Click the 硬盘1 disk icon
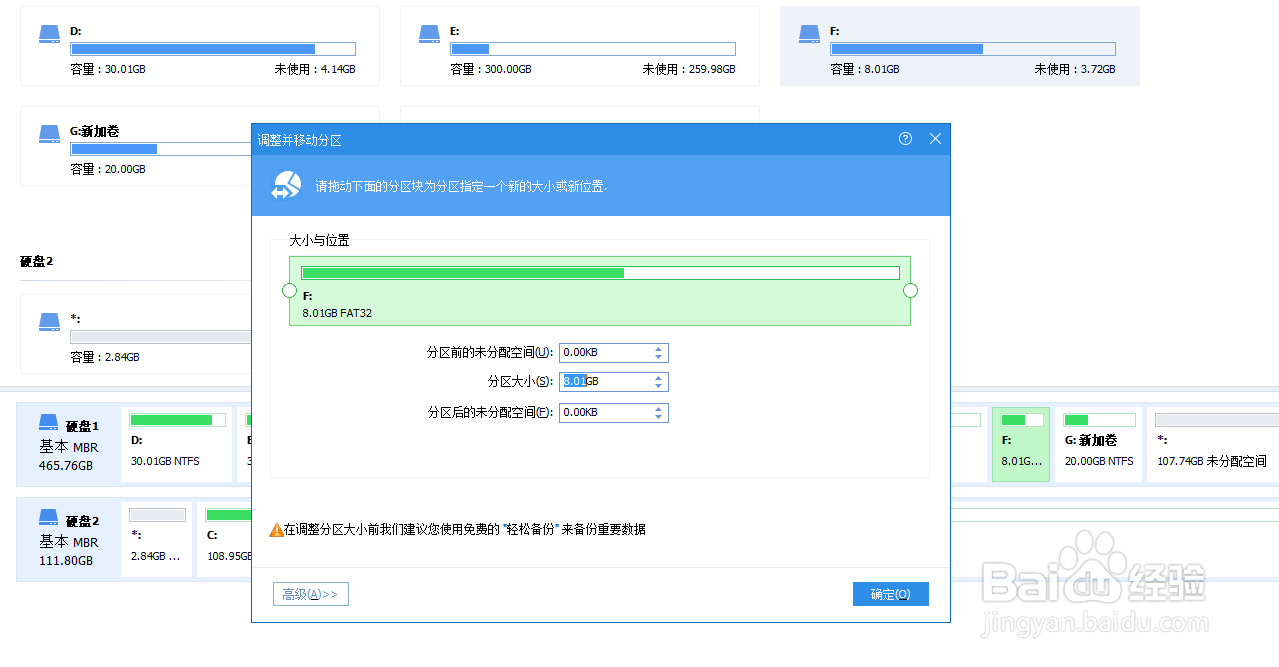The height and width of the screenshot is (667, 1279). click(x=47, y=421)
